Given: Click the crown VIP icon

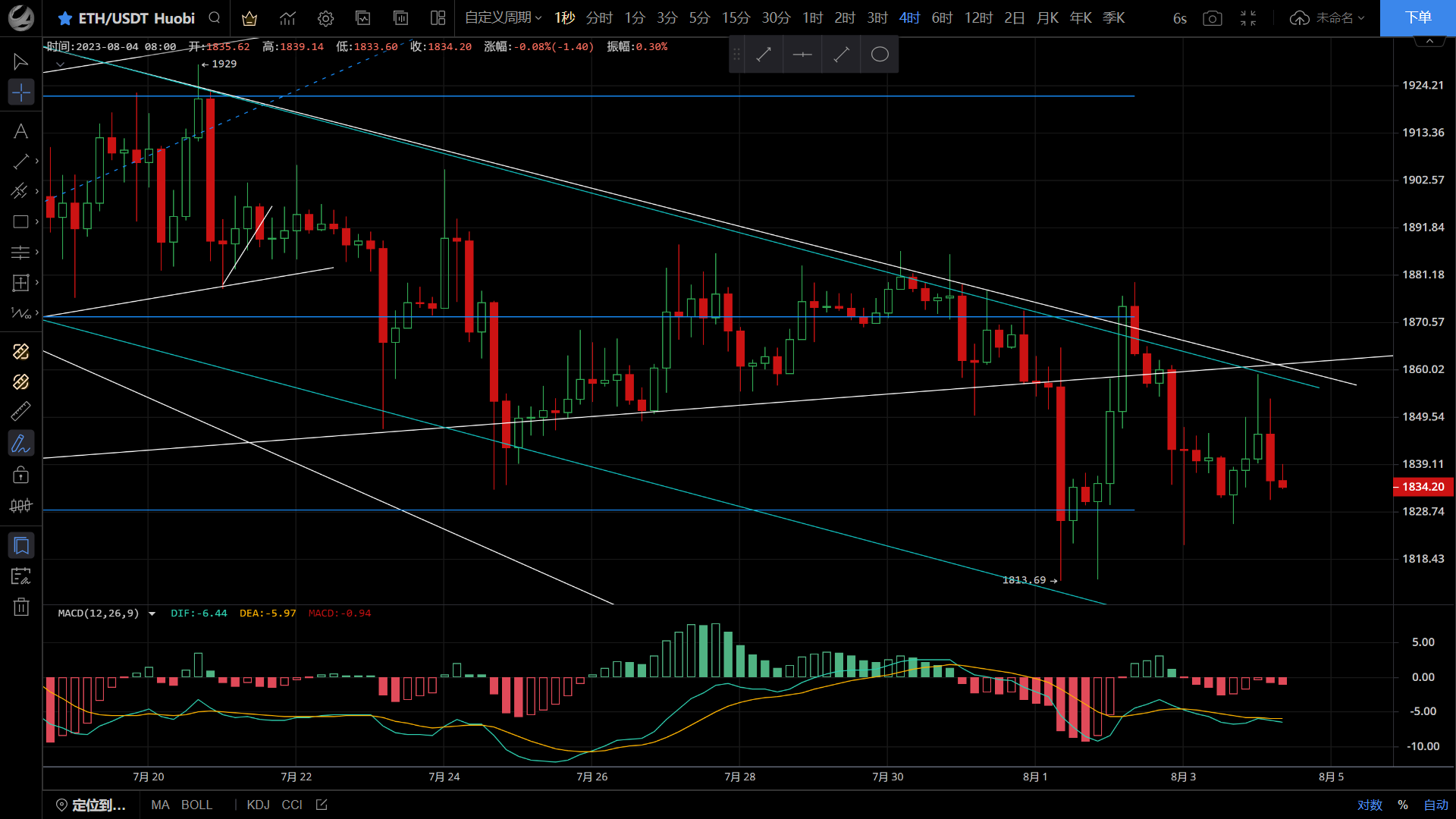Looking at the screenshot, I should [x=249, y=18].
